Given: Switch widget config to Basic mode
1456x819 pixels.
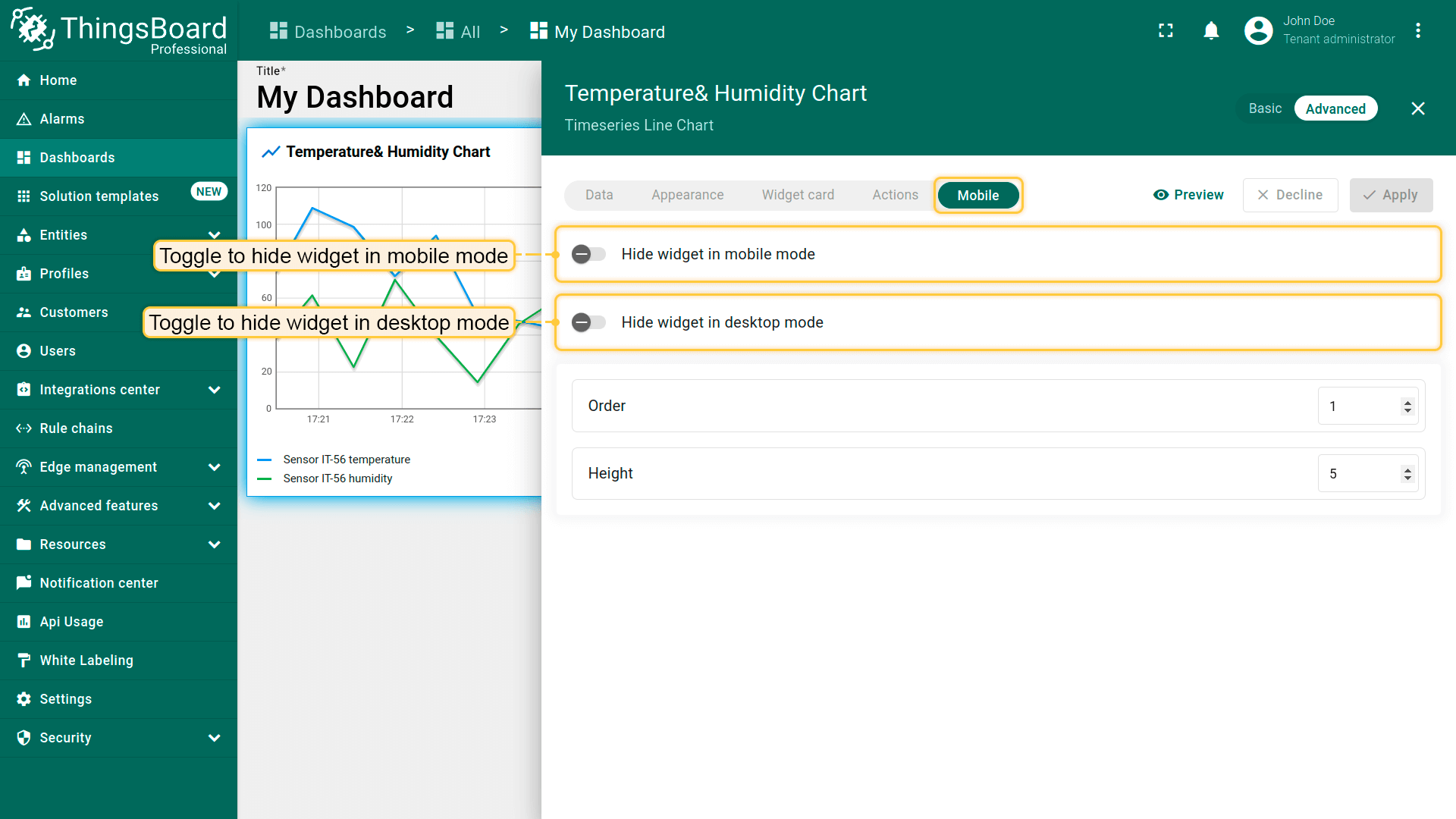Looking at the screenshot, I should tap(1265, 108).
